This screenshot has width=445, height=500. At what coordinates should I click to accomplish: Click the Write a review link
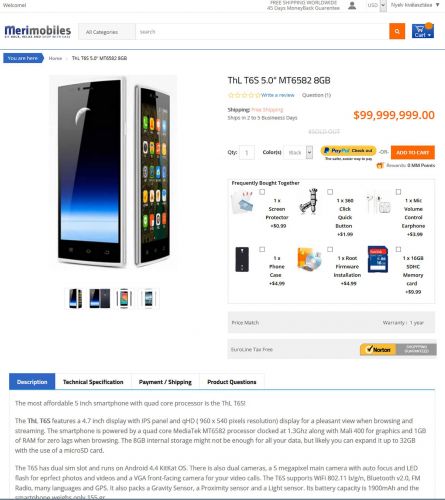[278, 95]
